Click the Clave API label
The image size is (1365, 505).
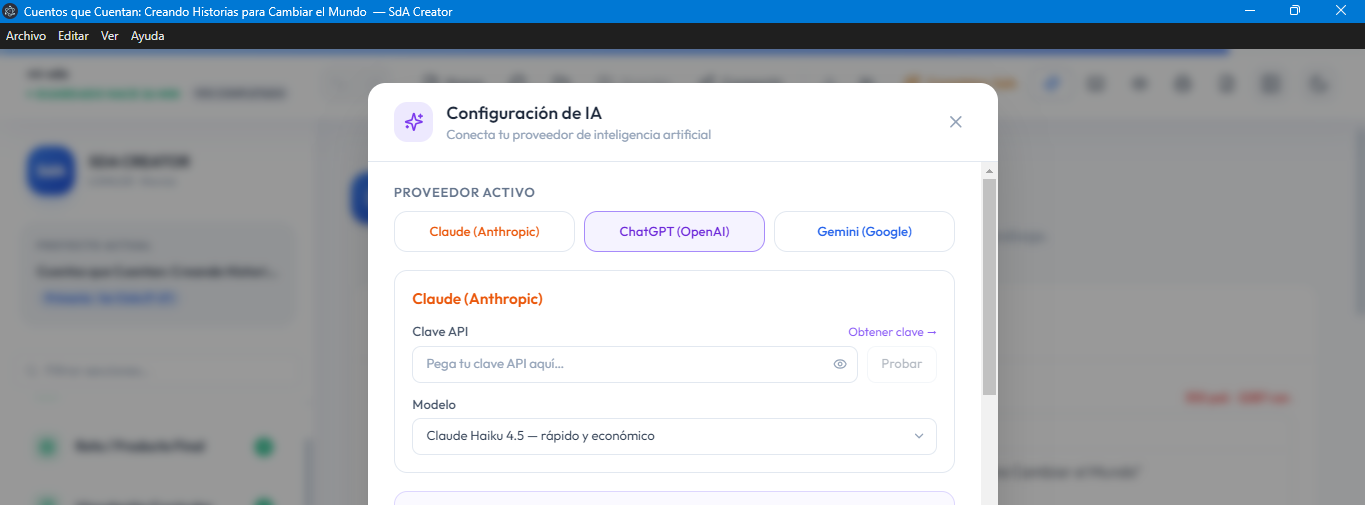(x=440, y=331)
